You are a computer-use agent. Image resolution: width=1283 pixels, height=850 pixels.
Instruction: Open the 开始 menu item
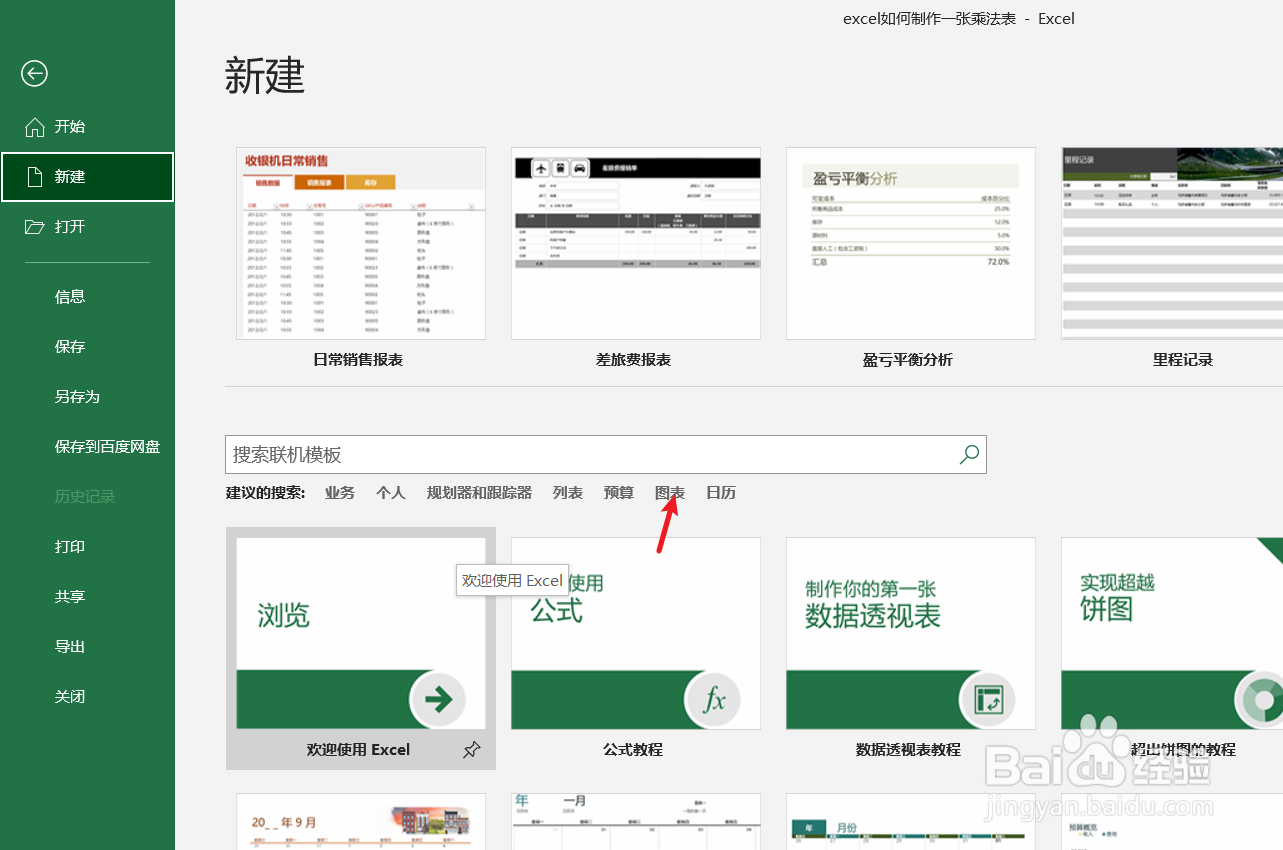88,127
